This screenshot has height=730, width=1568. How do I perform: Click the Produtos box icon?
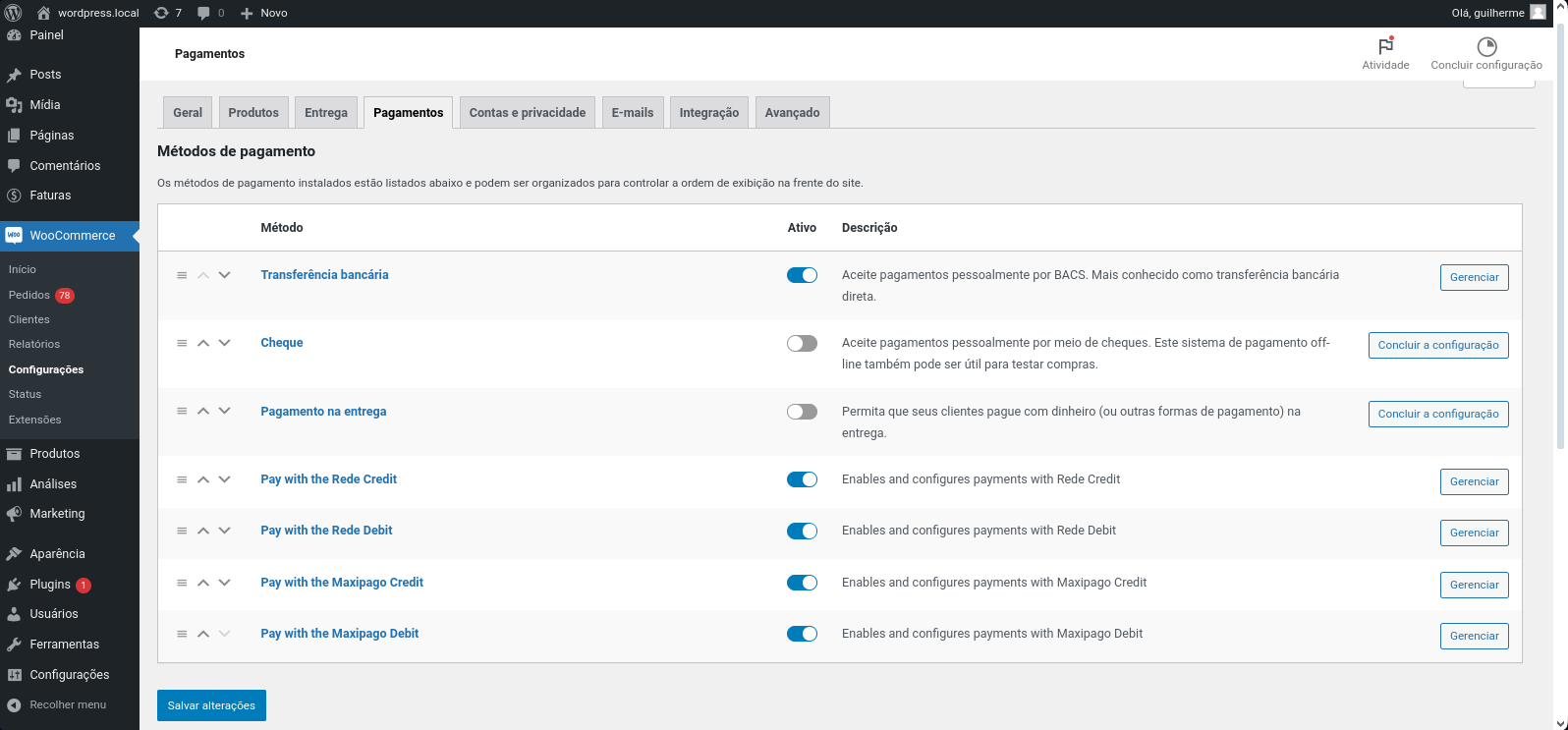coord(14,454)
